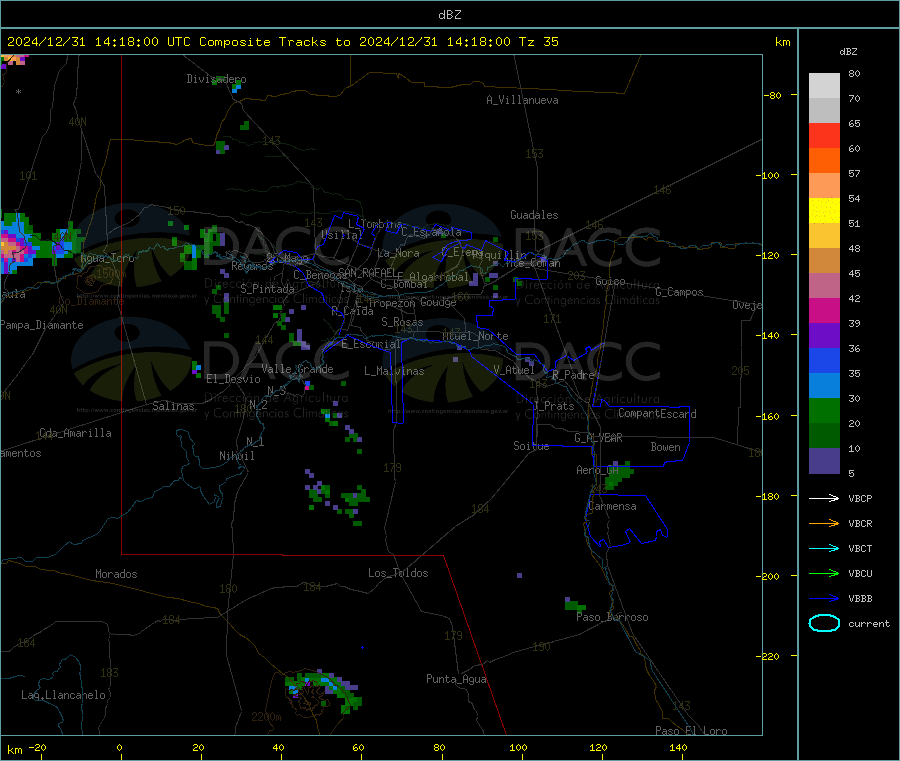
Task: Click the 'Paso_El_Loro' map label
Action: click(x=691, y=731)
